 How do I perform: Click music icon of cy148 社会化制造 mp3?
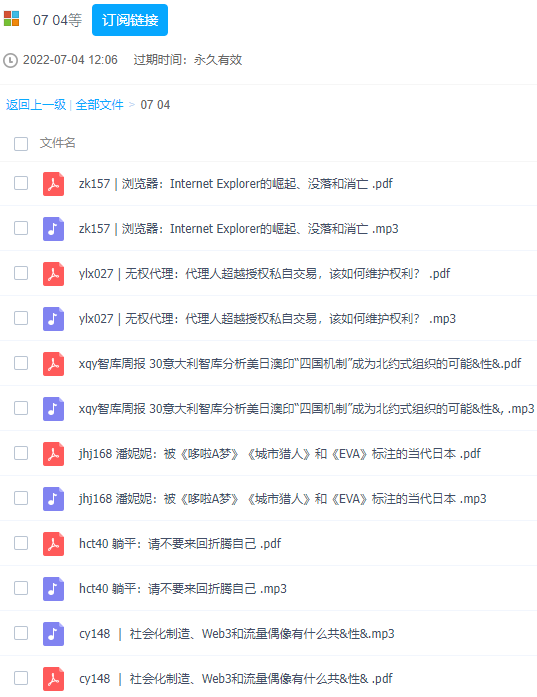53,633
